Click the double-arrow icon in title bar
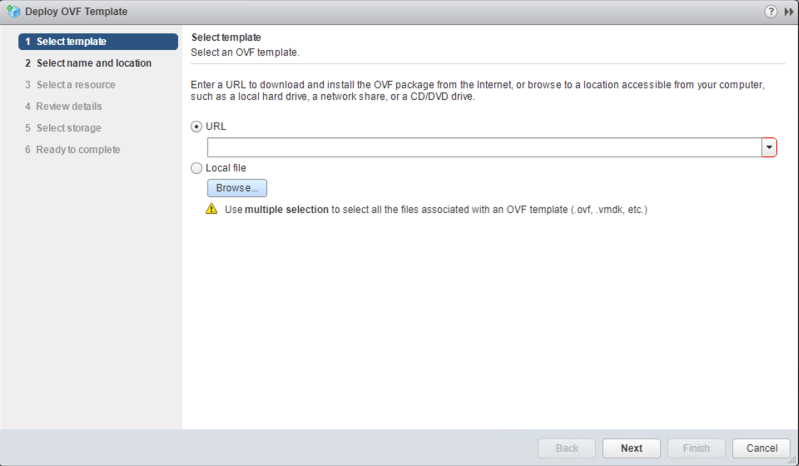The height and width of the screenshot is (466, 799). [x=788, y=11]
